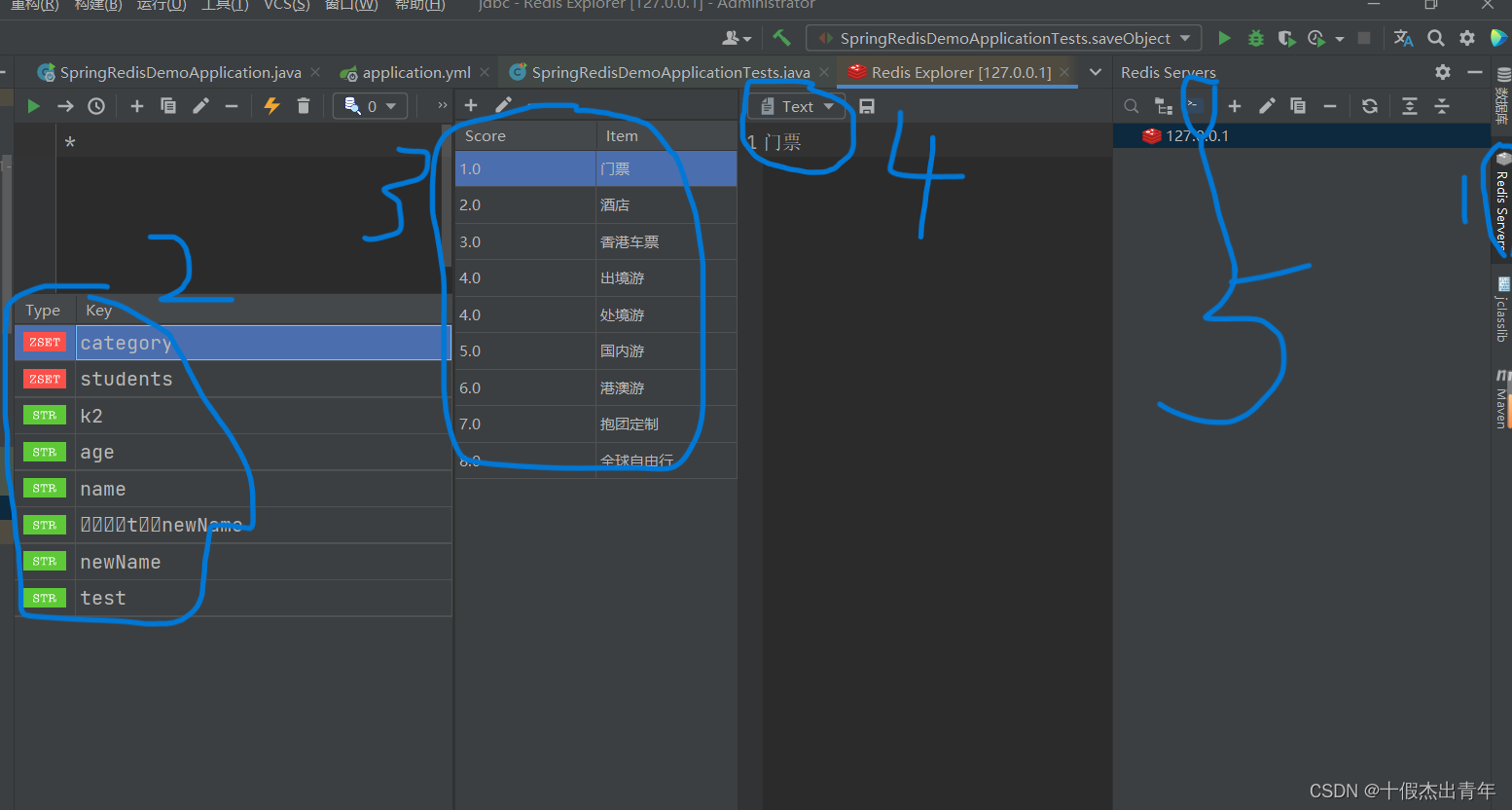
Task: Add a new member with the plus icon above the Score table
Action: click(x=471, y=105)
